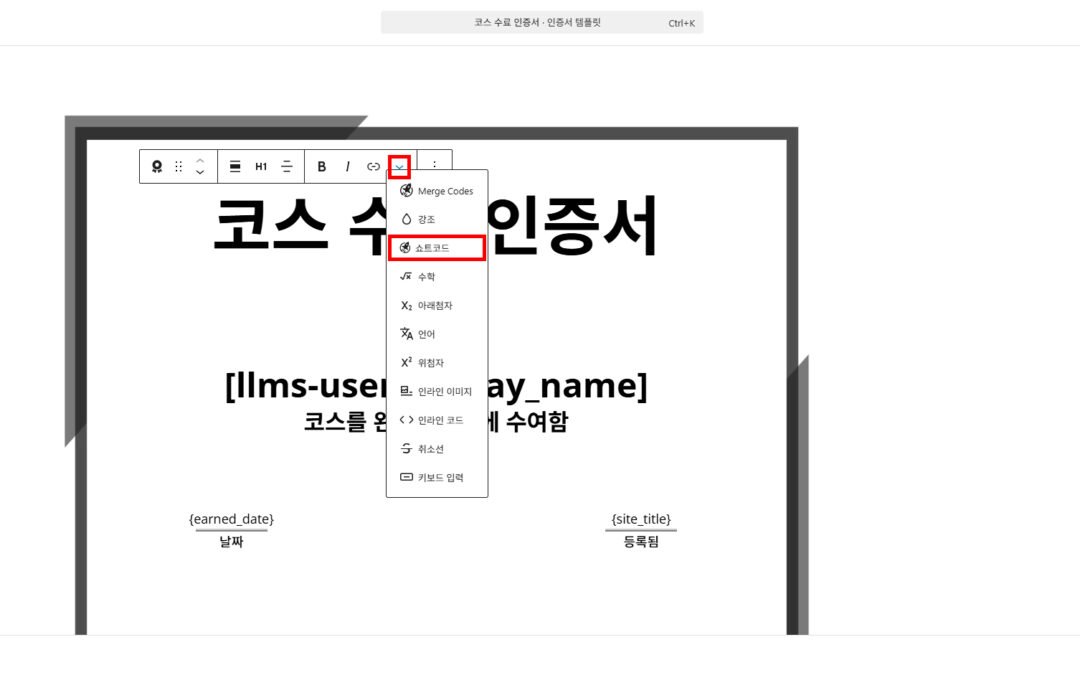Image resolution: width=1080 pixels, height=675 pixels.
Task: Insert an 인라인 이미지 inline image
Action: point(437,391)
